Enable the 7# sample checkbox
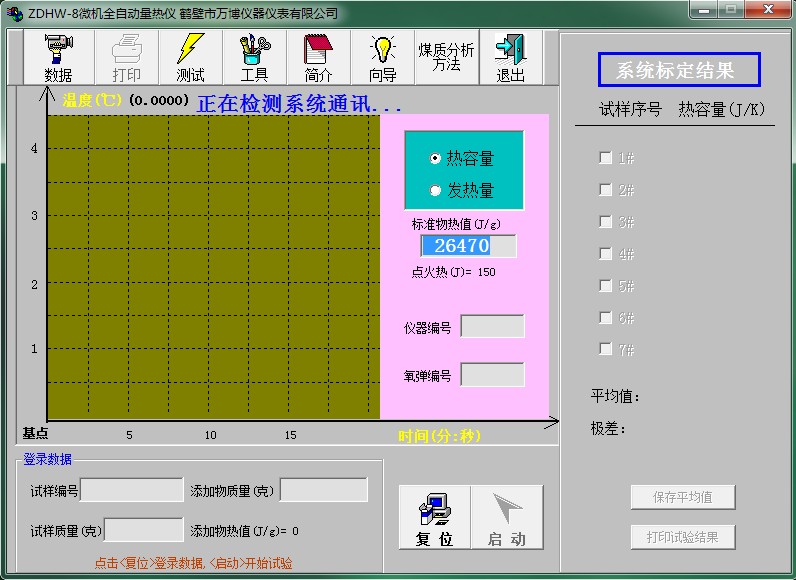The width and height of the screenshot is (796, 580). pos(605,349)
